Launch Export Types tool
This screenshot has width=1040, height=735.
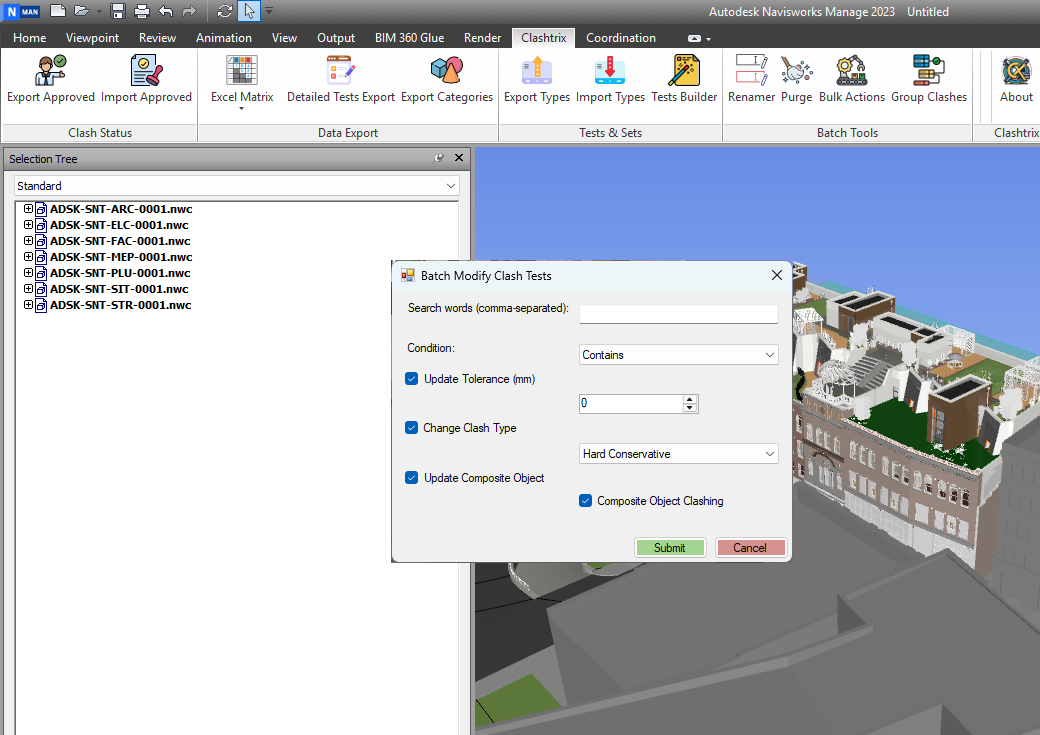[537, 80]
